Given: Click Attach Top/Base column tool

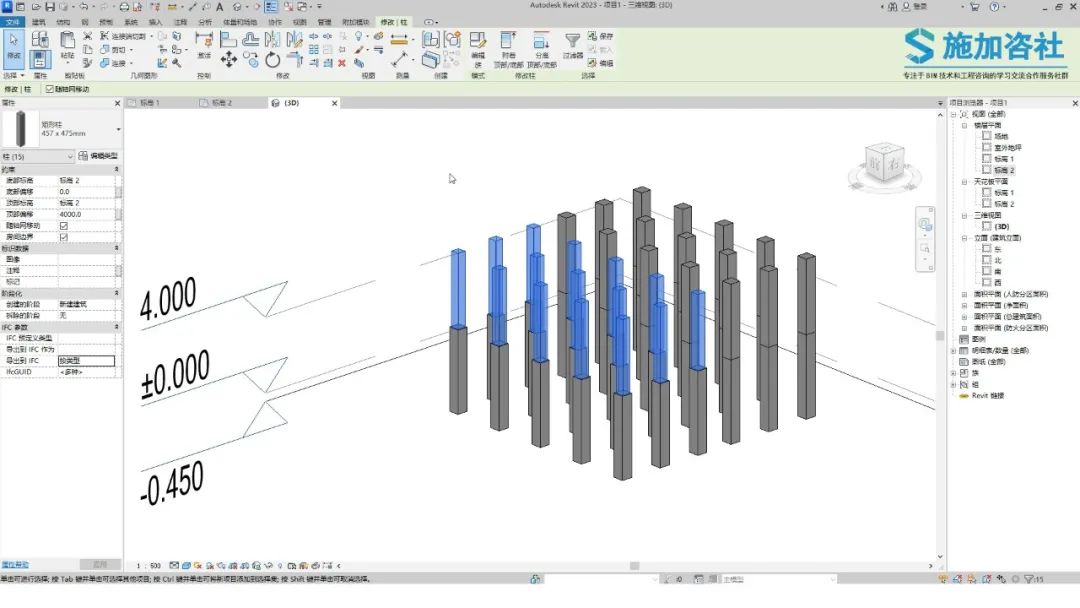Looking at the screenshot, I should [x=508, y=49].
